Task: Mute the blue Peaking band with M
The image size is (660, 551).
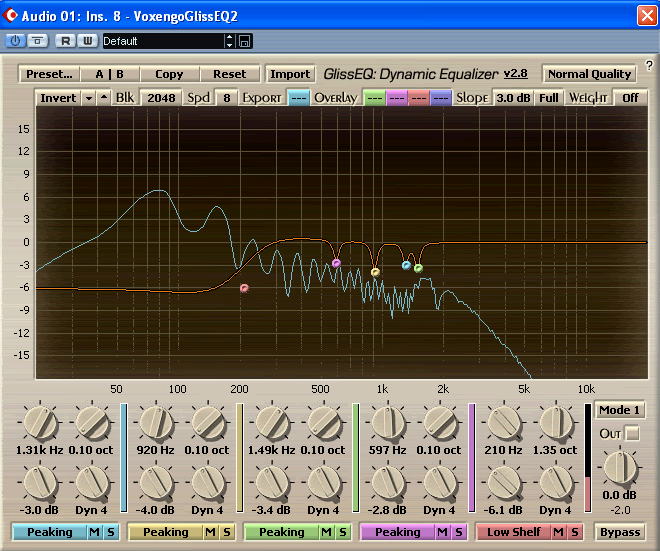Action: (x=95, y=532)
